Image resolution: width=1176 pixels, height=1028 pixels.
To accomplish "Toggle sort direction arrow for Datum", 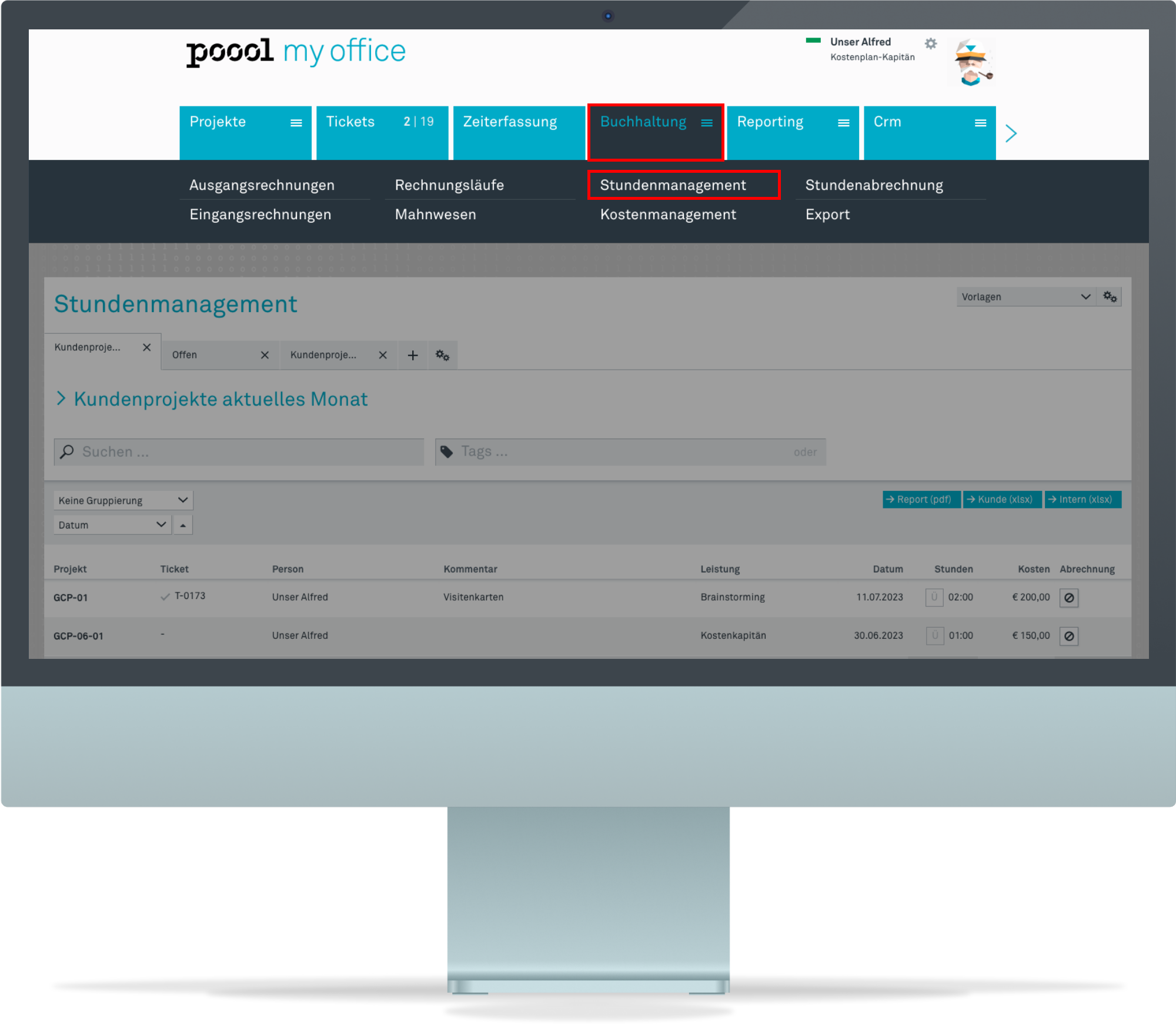I will pyautogui.click(x=182, y=525).
